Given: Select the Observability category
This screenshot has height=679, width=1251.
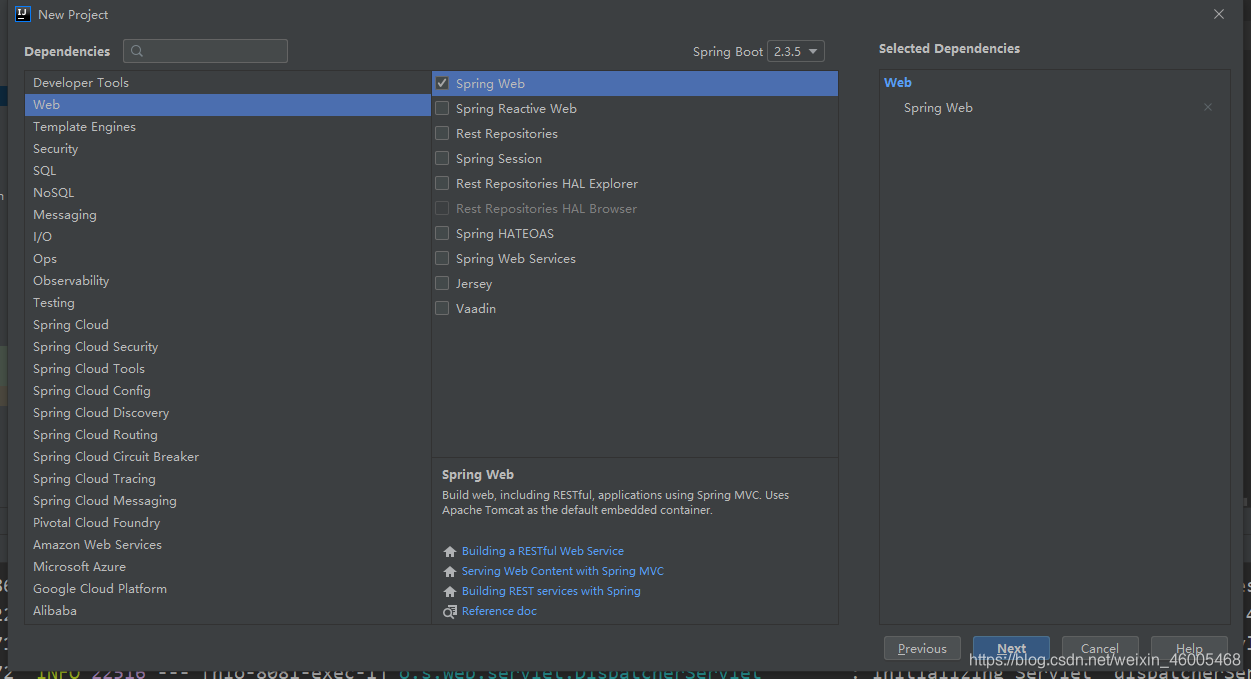Looking at the screenshot, I should point(228,281).
